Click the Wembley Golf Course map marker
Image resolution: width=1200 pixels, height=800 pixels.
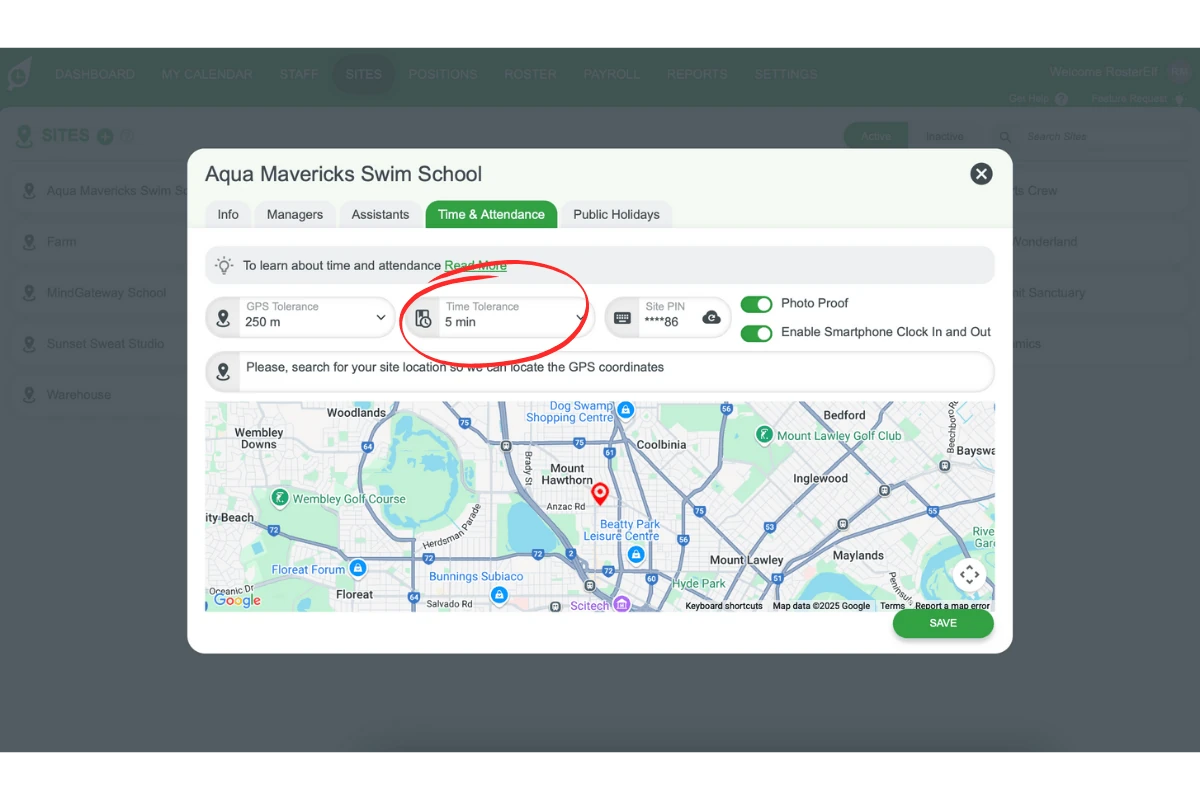[281, 498]
